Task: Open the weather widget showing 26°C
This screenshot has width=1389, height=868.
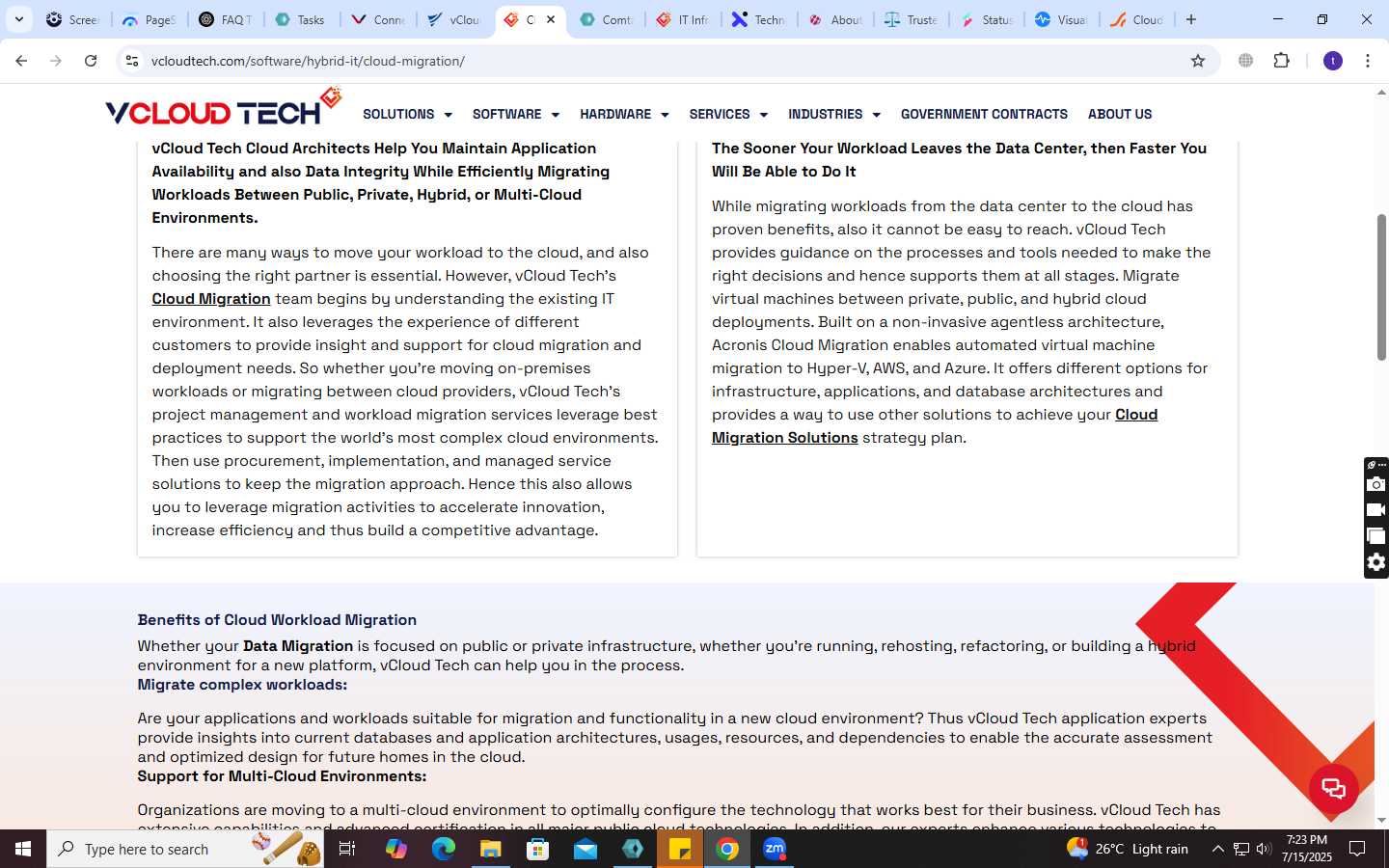Action: point(1128,849)
